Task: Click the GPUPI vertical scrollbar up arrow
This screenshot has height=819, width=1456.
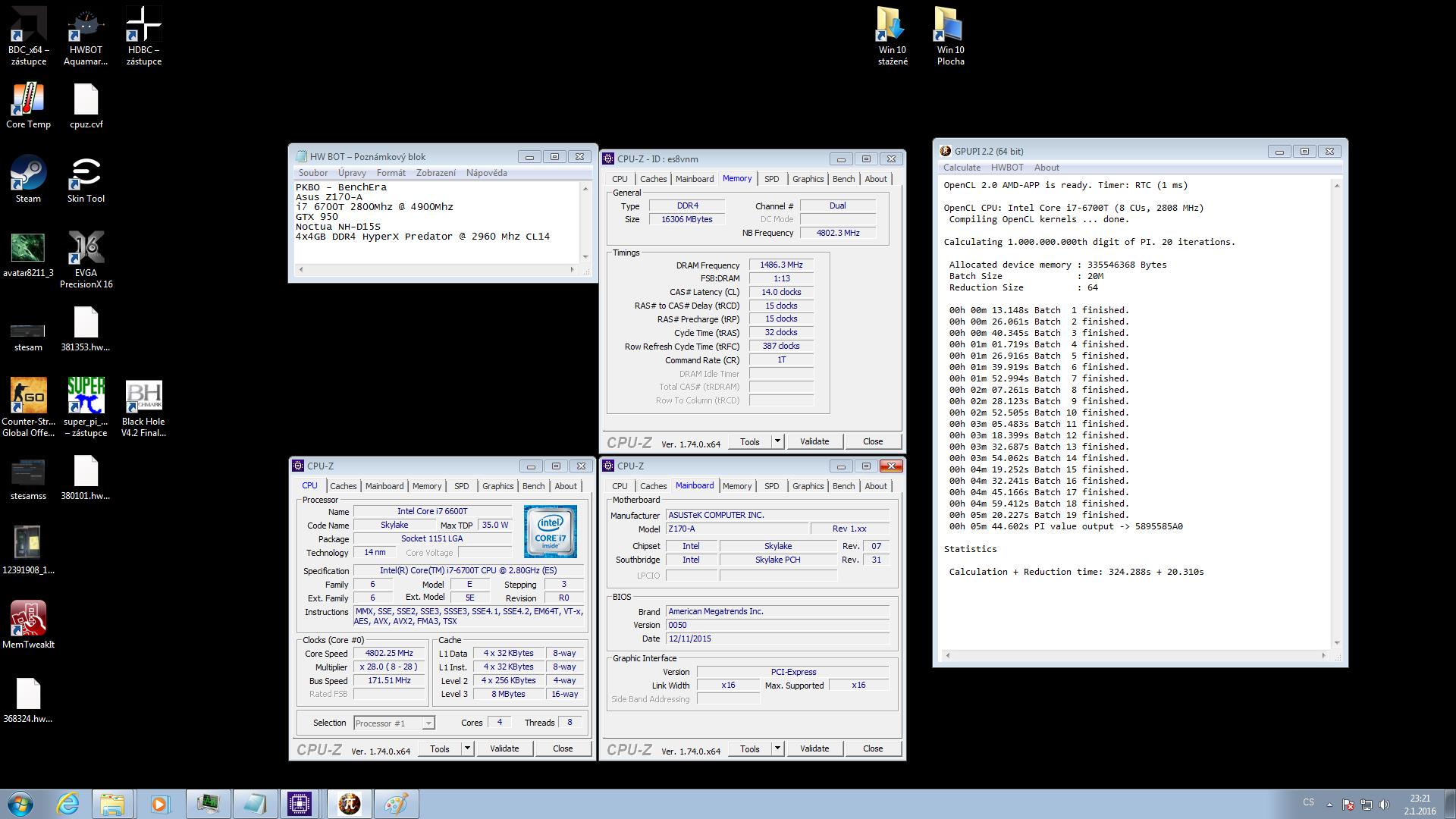Action: point(1337,186)
